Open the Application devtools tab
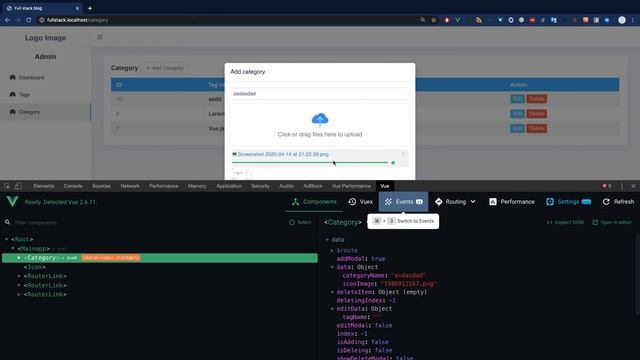 229,186
